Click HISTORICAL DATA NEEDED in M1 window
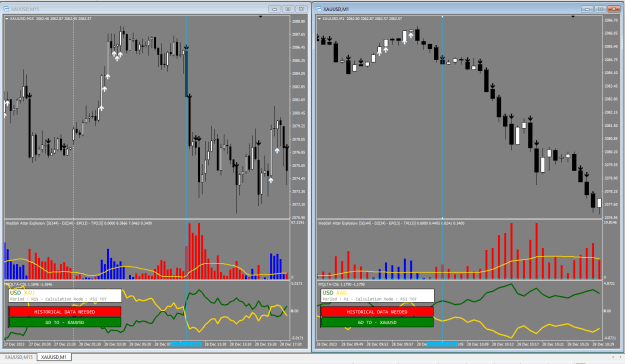The image size is (625, 364). [377, 312]
